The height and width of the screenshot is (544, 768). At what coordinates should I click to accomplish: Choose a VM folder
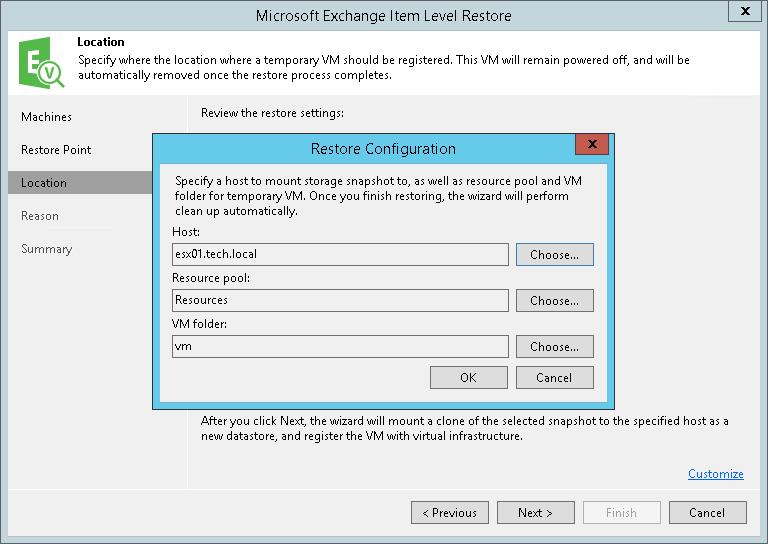[554, 347]
